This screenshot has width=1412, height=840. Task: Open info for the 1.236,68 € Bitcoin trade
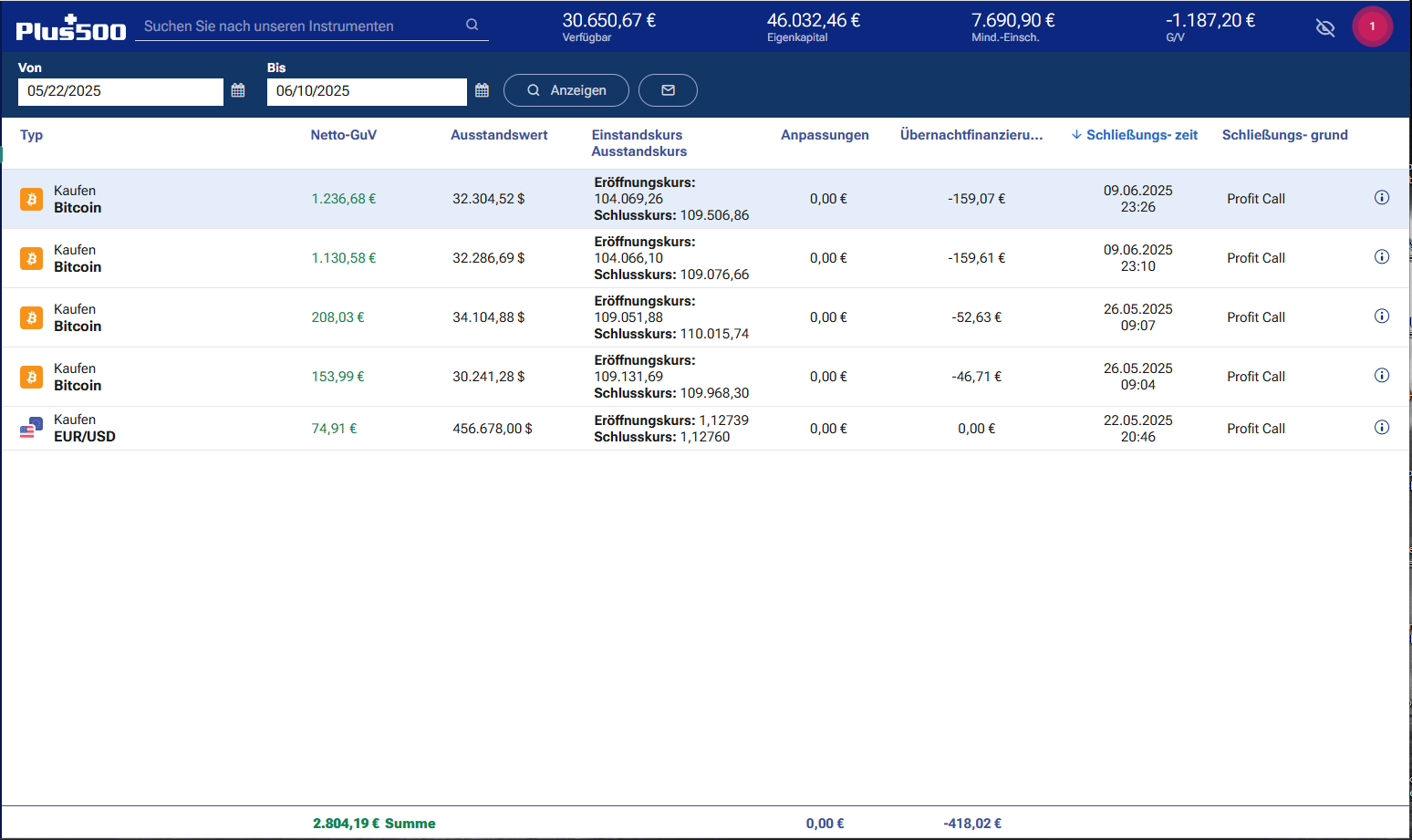coord(1381,198)
